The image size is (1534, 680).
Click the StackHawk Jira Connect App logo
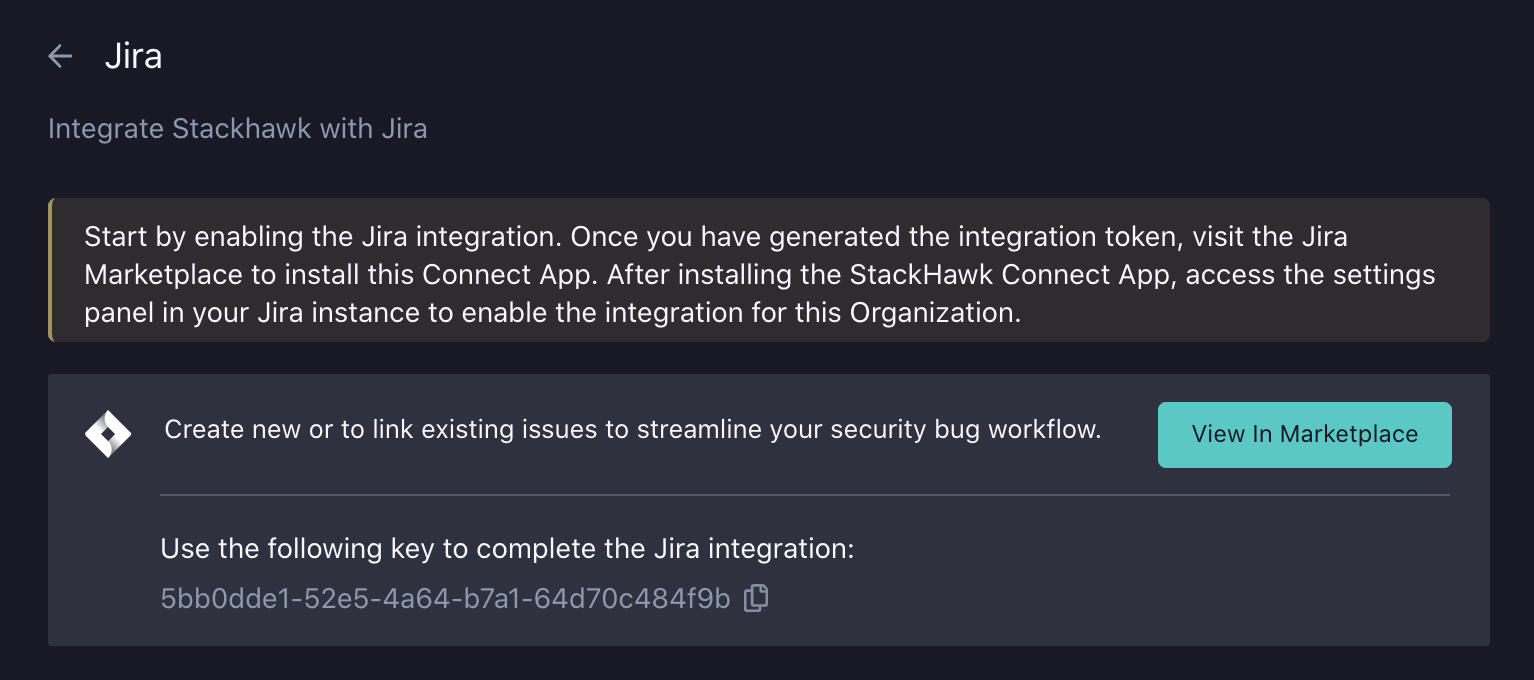(x=107, y=434)
